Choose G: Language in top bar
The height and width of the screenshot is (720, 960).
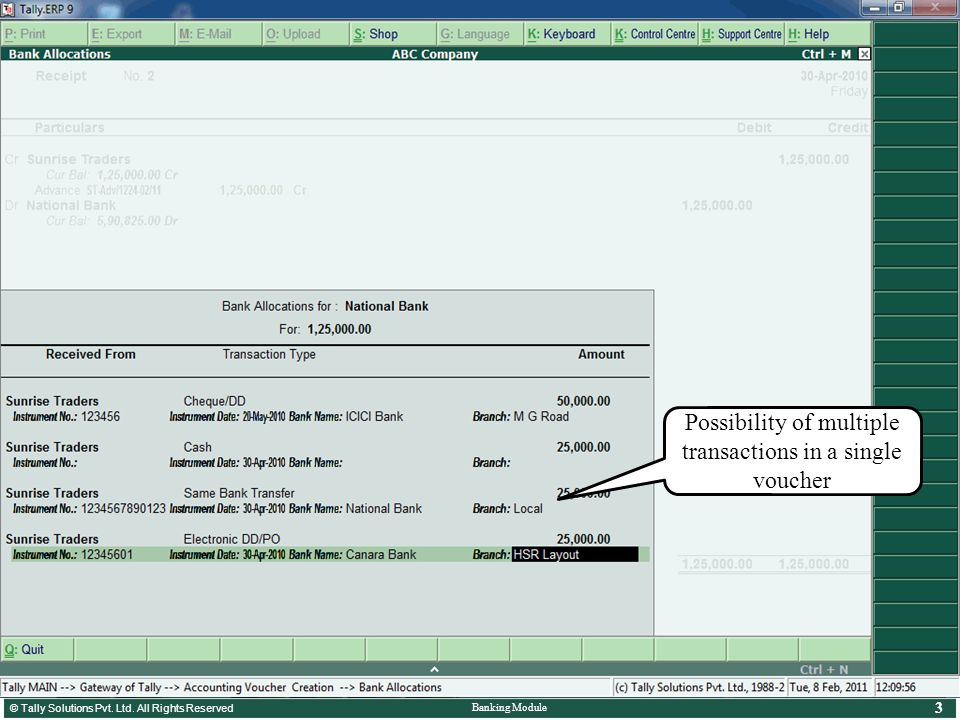(480, 34)
